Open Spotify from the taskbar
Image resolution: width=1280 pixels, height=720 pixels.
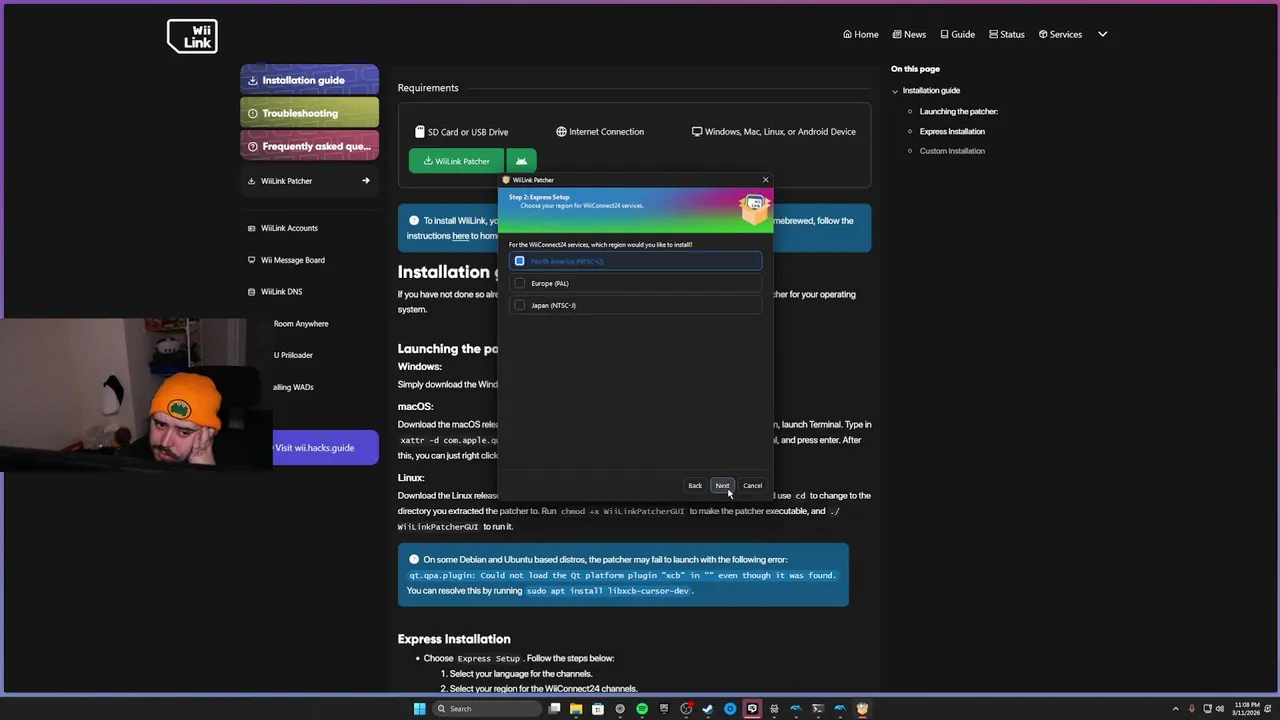[642, 709]
